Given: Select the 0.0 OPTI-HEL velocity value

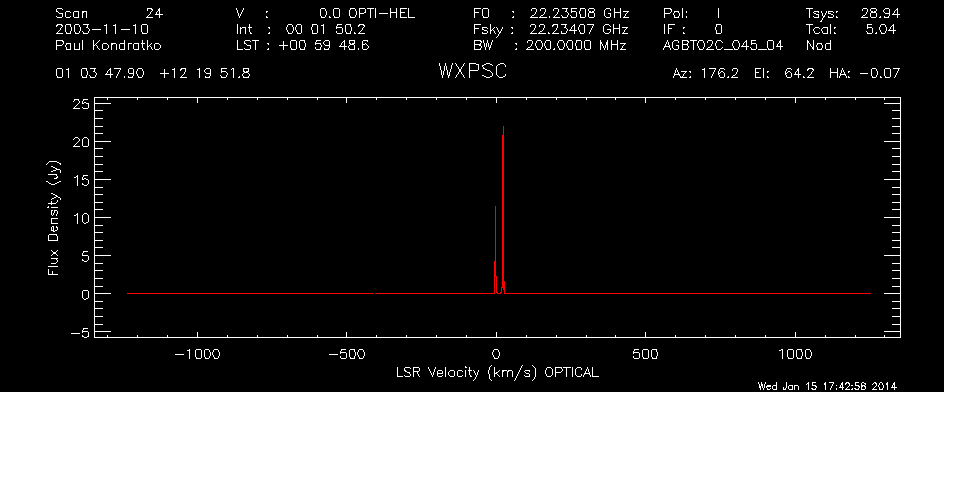Looking at the screenshot, I should click(367, 13).
